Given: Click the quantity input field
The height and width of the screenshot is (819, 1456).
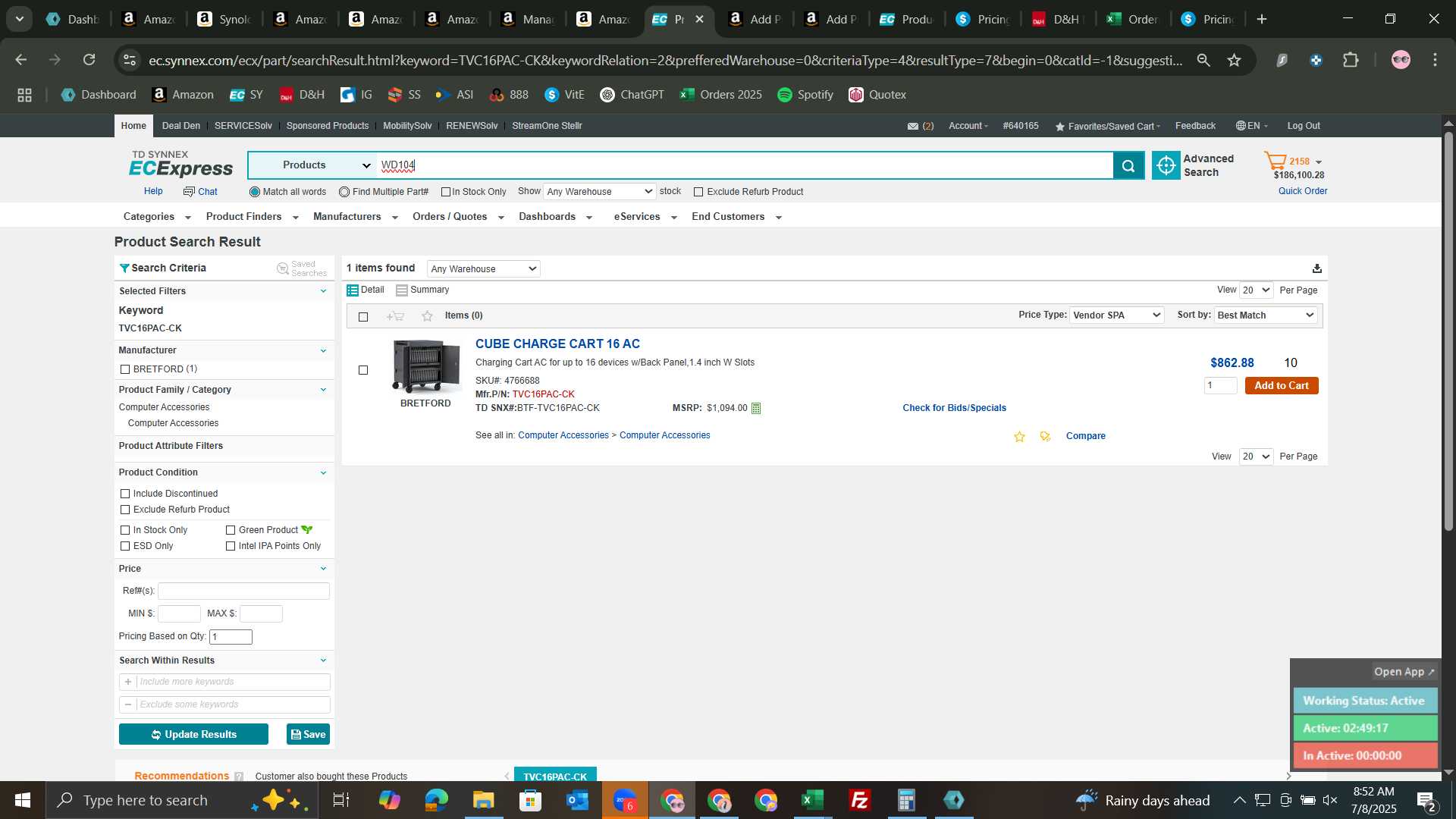Looking at the screenshot, I should click(x=1220, y=386).
